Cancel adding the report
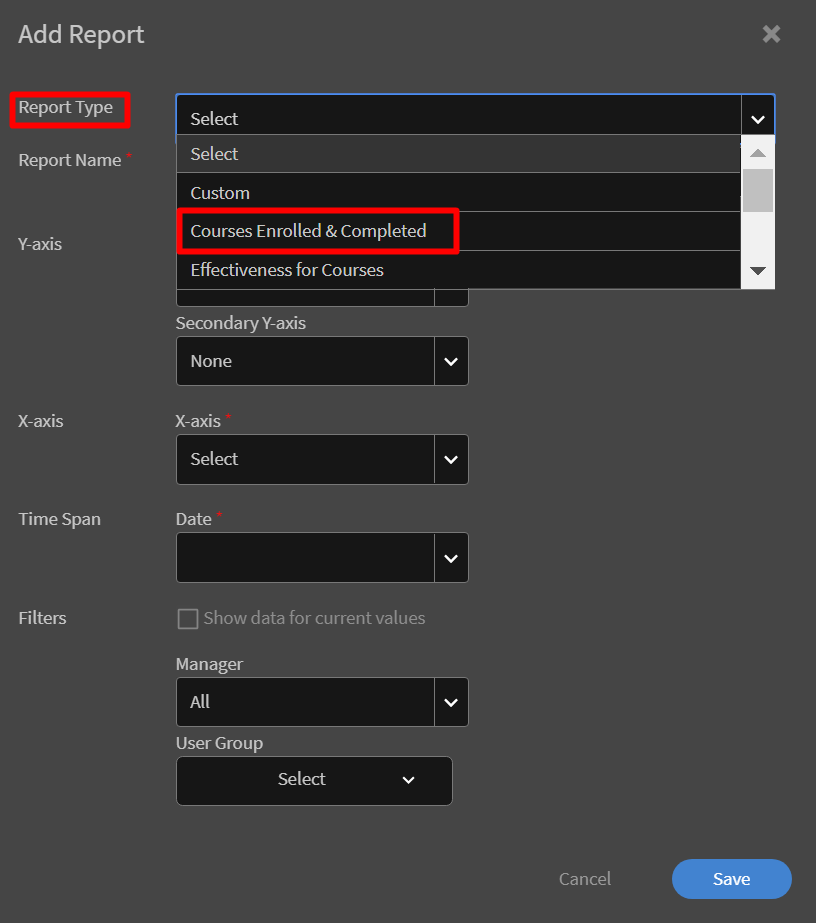The width and height of the screenshot is (816, 923). (x=584, y=879)
